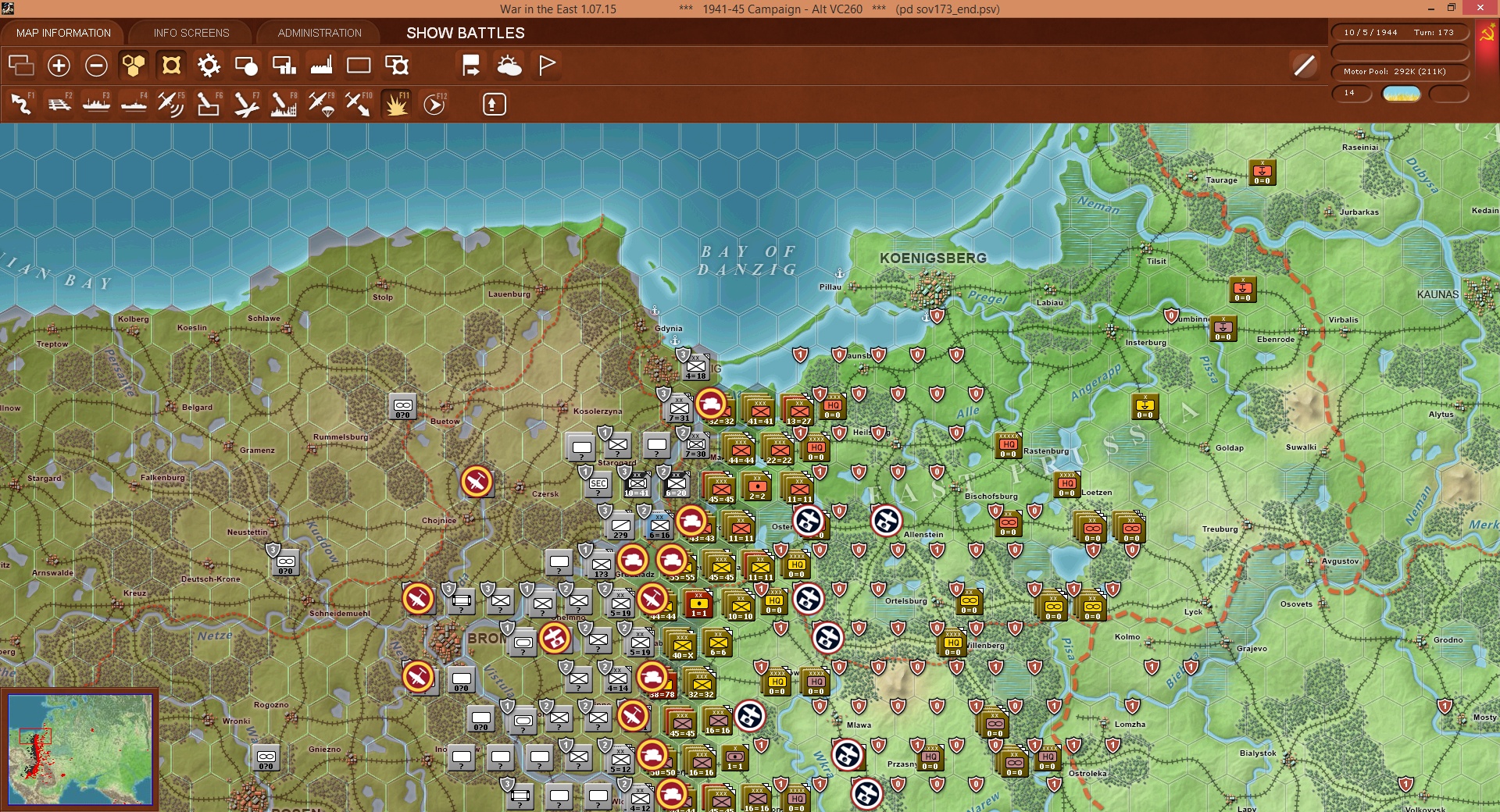Click the gear-shaped toolbar icon
The image size is (1500, 812).
209,66
